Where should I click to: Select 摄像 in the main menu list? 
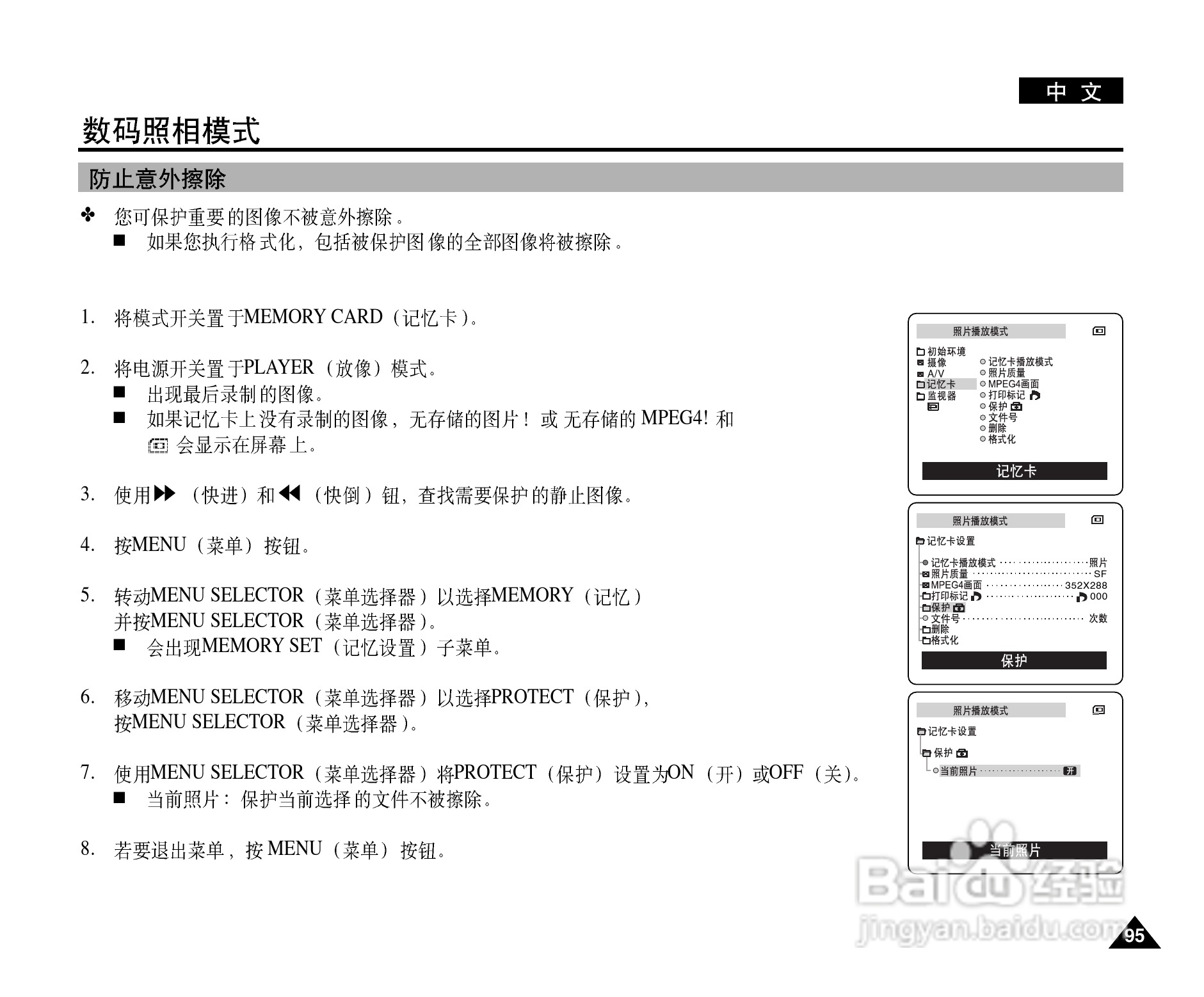(936, 362)
